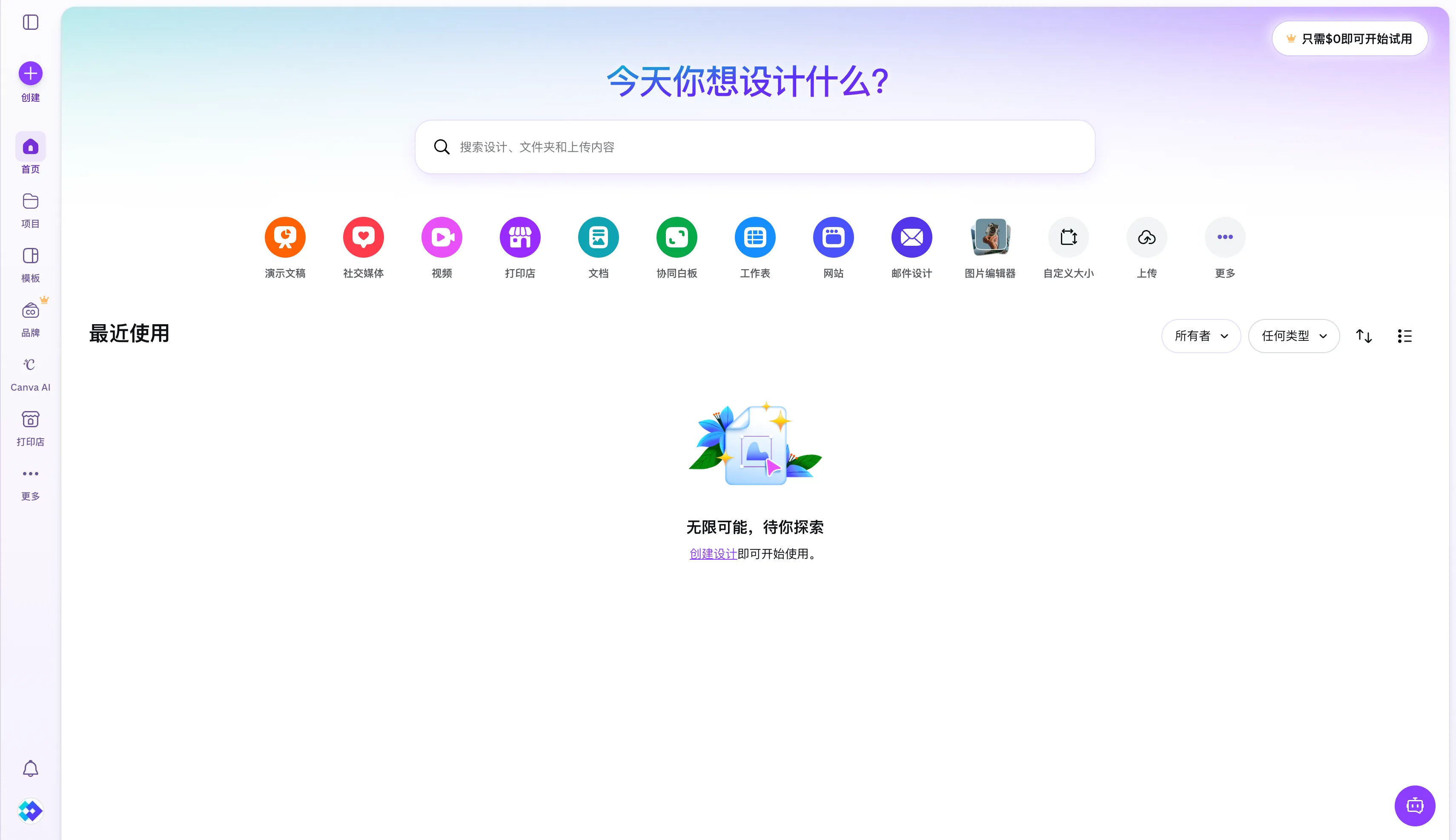The height and width of the screenshot is (840, 1456).
Task: Click the Create a design (创建设计) link
Action: coord(713,554)
